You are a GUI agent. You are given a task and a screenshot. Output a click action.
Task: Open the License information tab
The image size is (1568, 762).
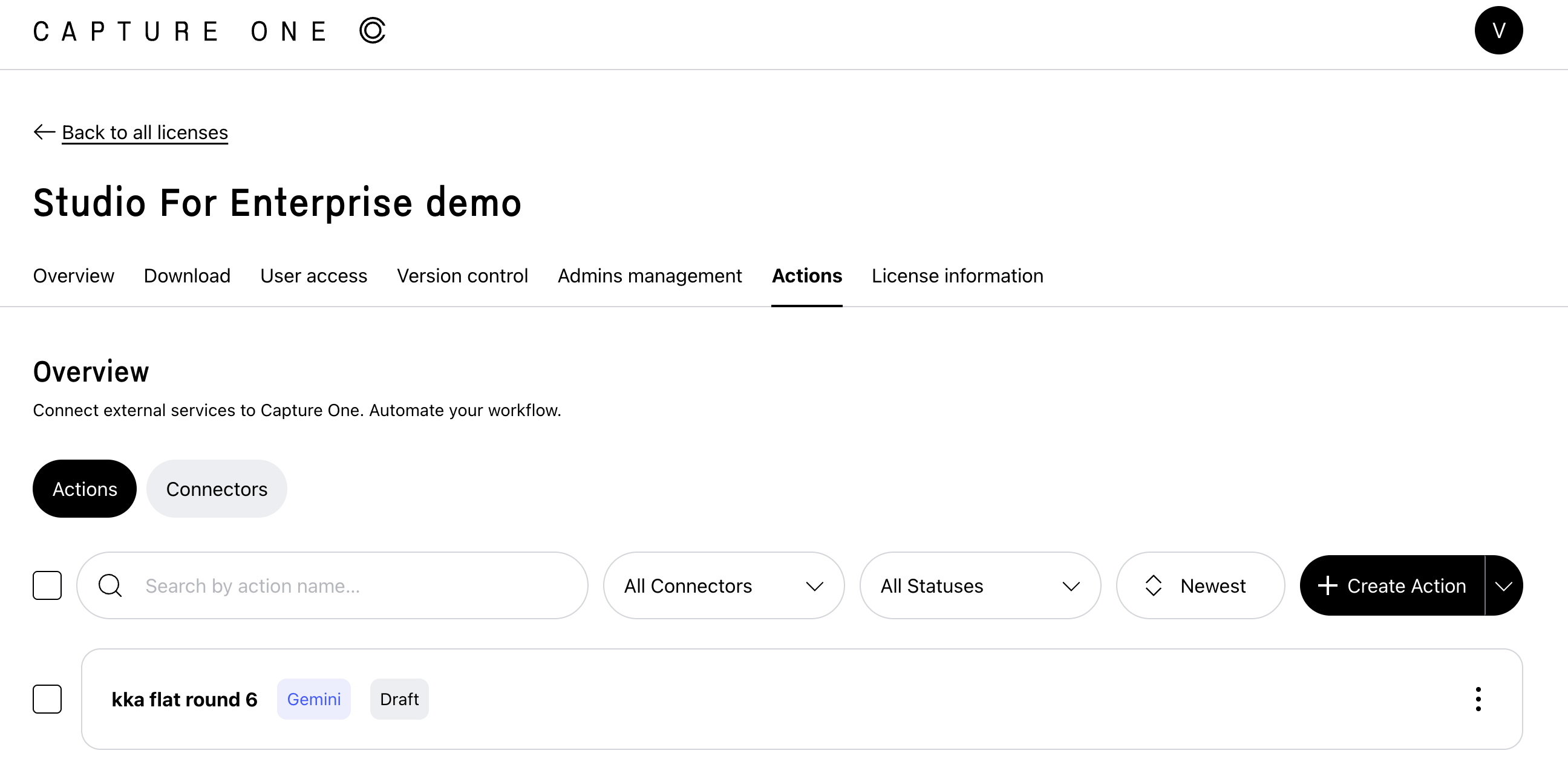[x=958, y=276]
